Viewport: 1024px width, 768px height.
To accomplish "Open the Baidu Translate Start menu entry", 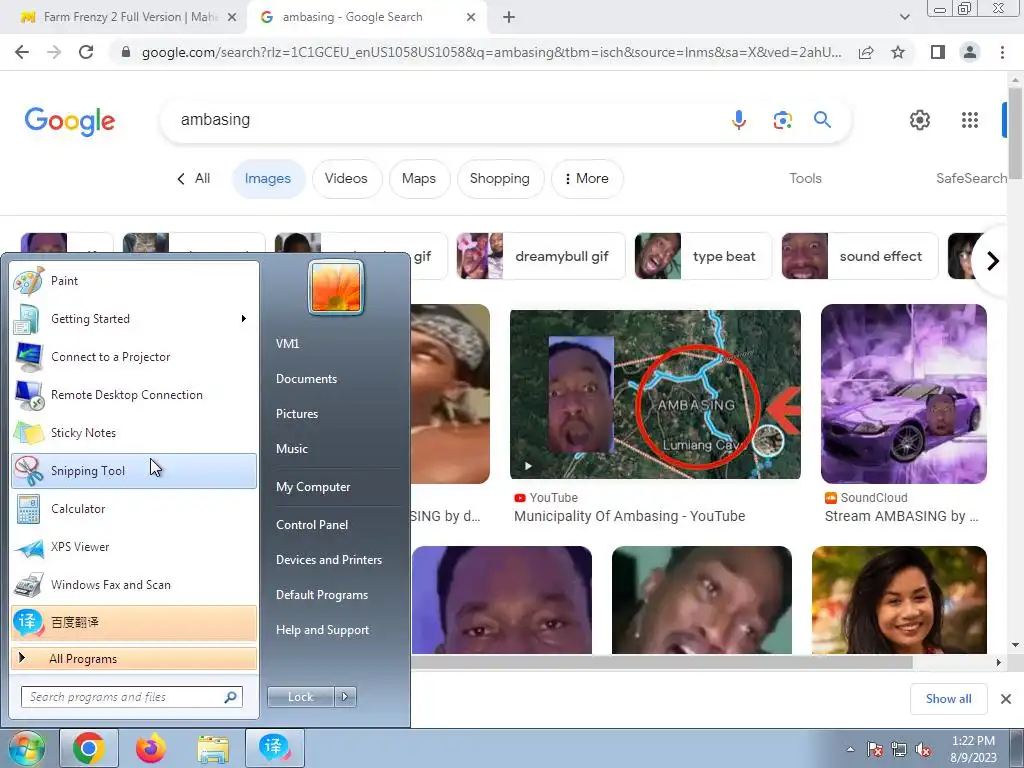I will coord(134,622).
